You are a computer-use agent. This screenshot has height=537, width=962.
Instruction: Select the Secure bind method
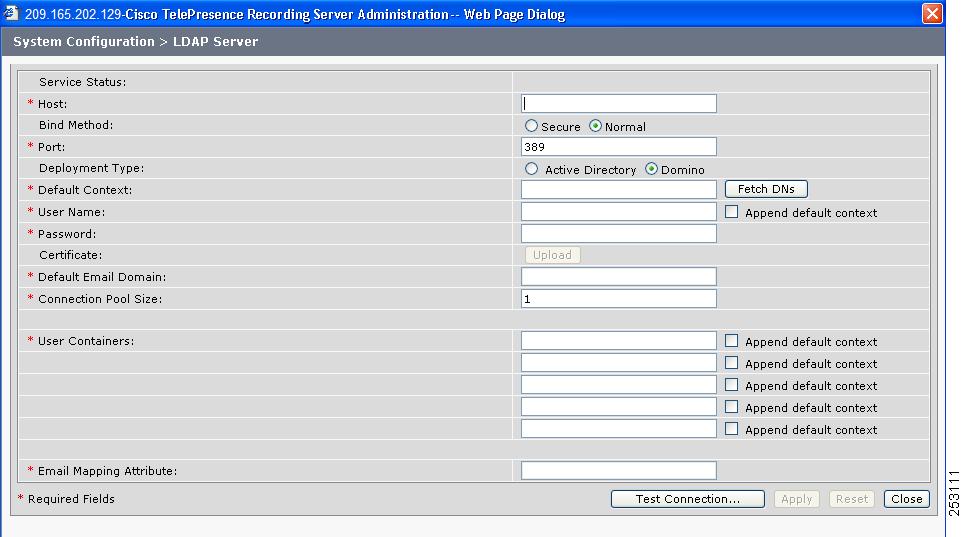point(531,126)
